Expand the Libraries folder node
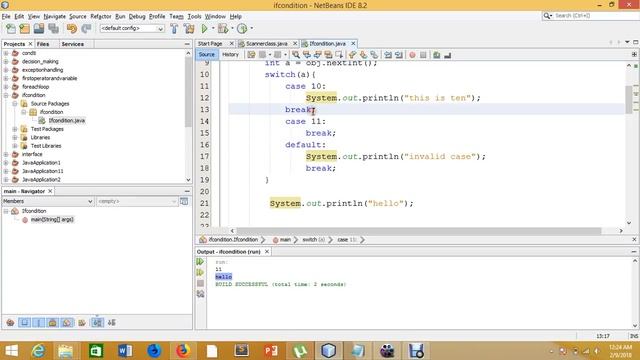640x360 pixels. tap(15, 138)
